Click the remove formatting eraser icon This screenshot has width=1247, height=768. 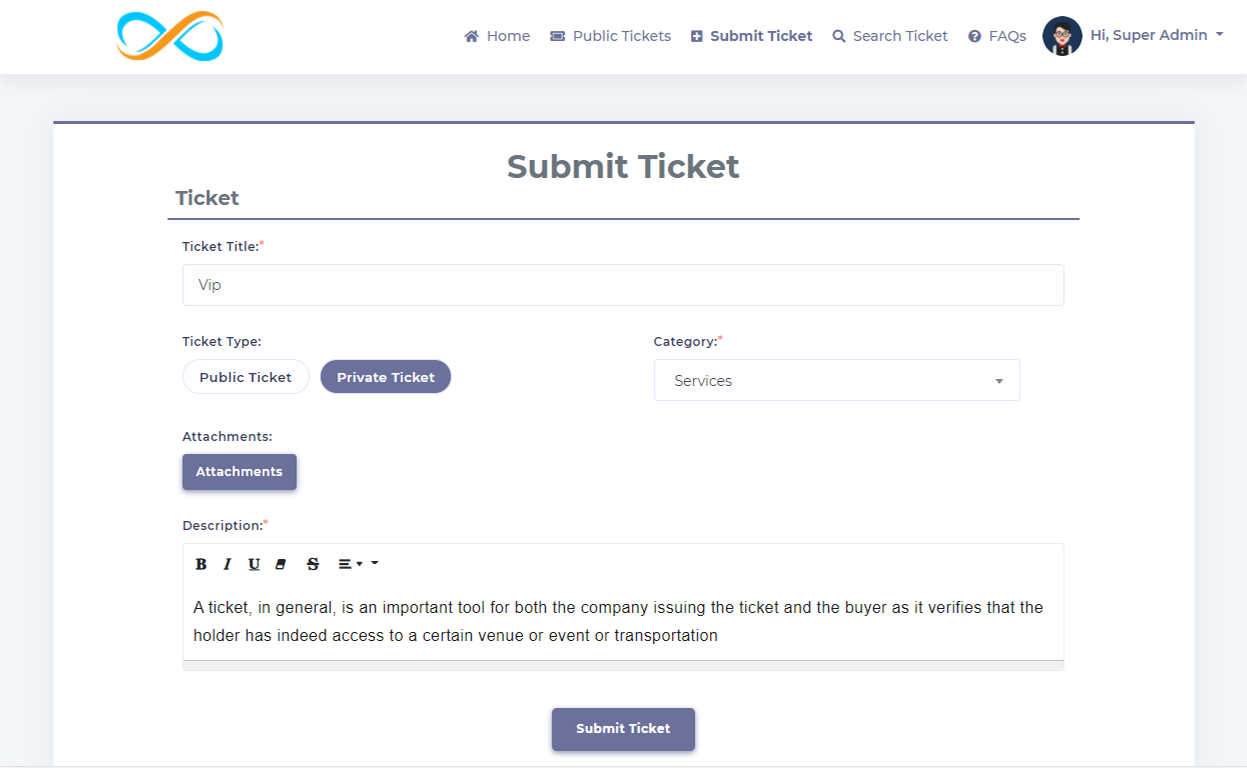(x=283, y=563)
